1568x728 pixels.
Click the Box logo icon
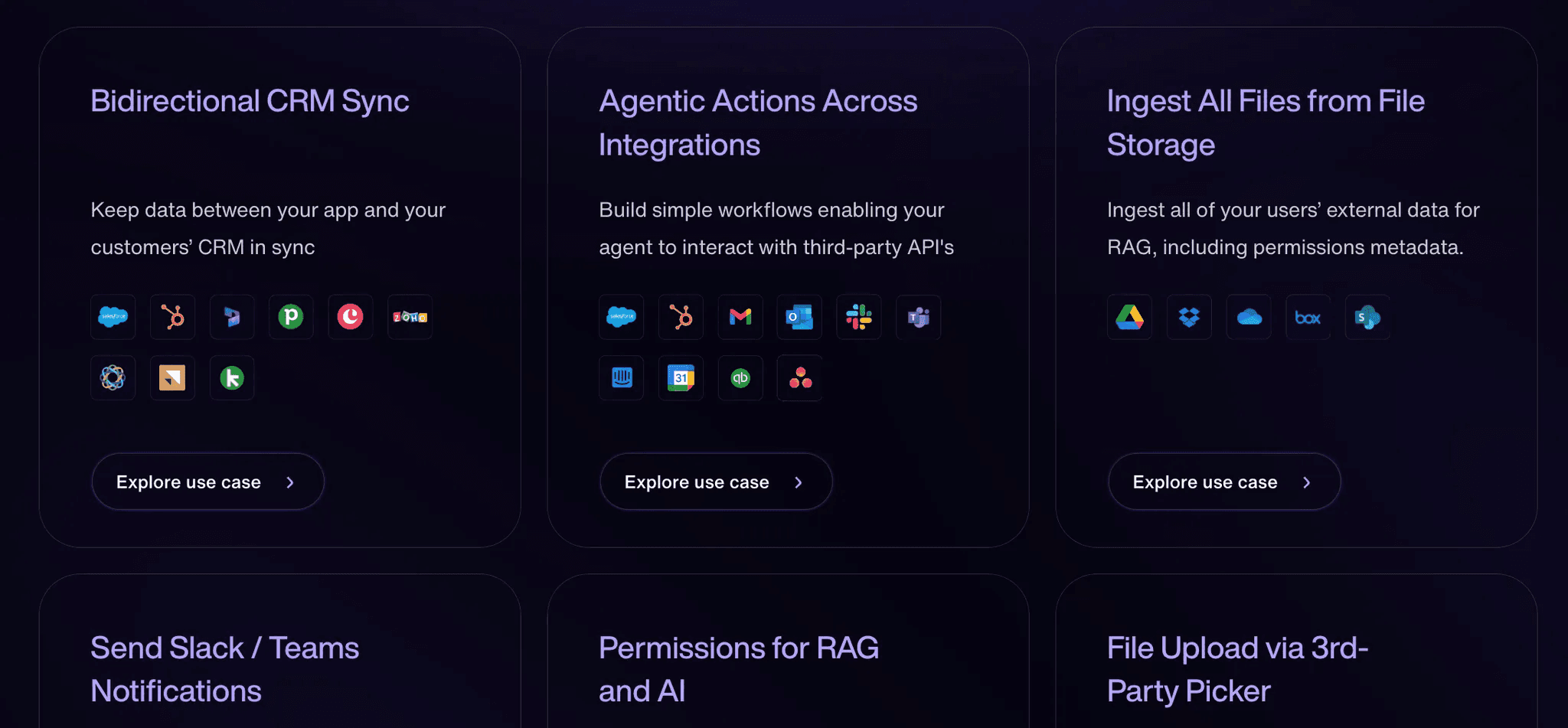tap(1308, 317)
